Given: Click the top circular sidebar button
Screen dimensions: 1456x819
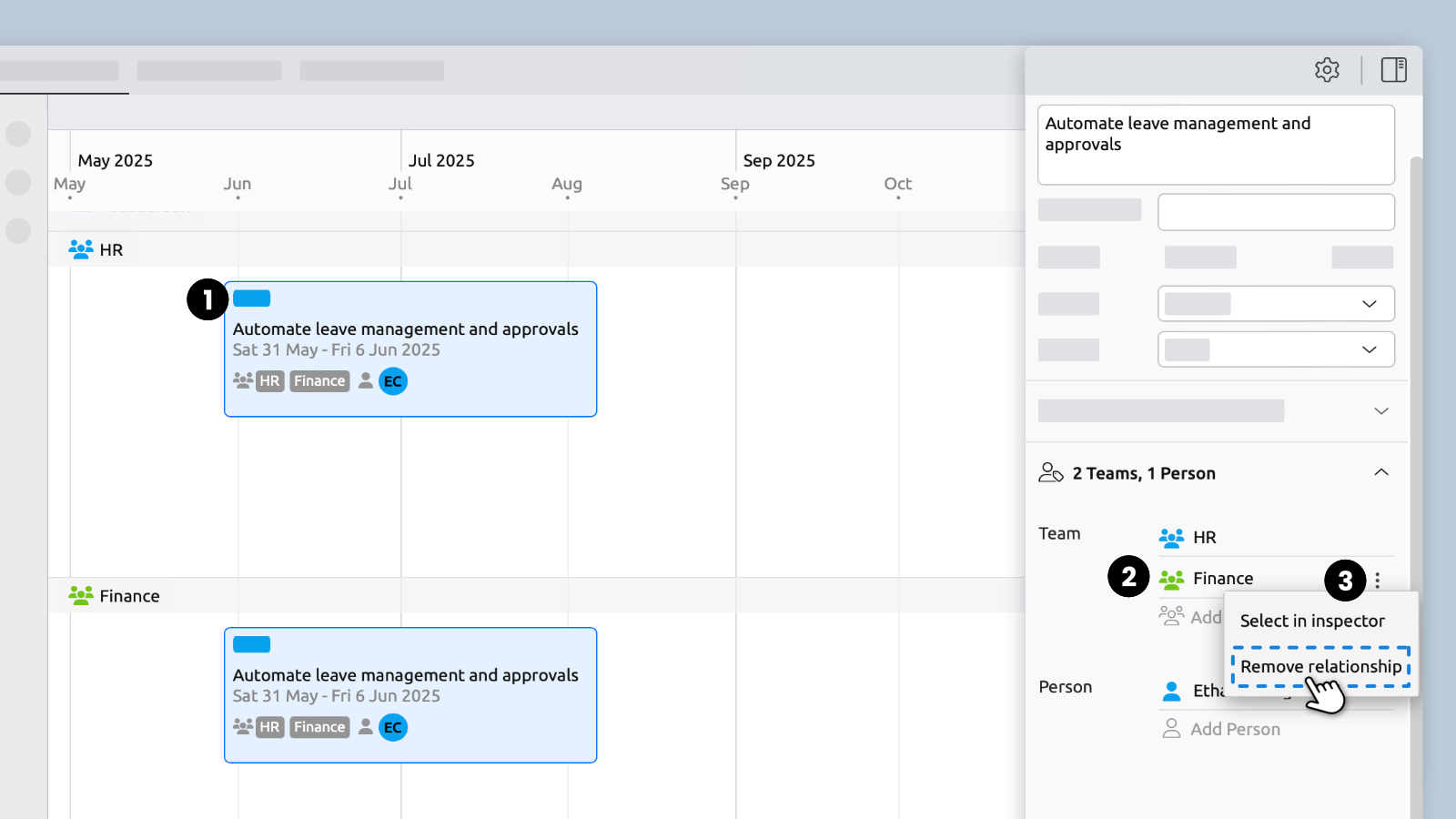Looking at the screenshot, I should [18, 134].
